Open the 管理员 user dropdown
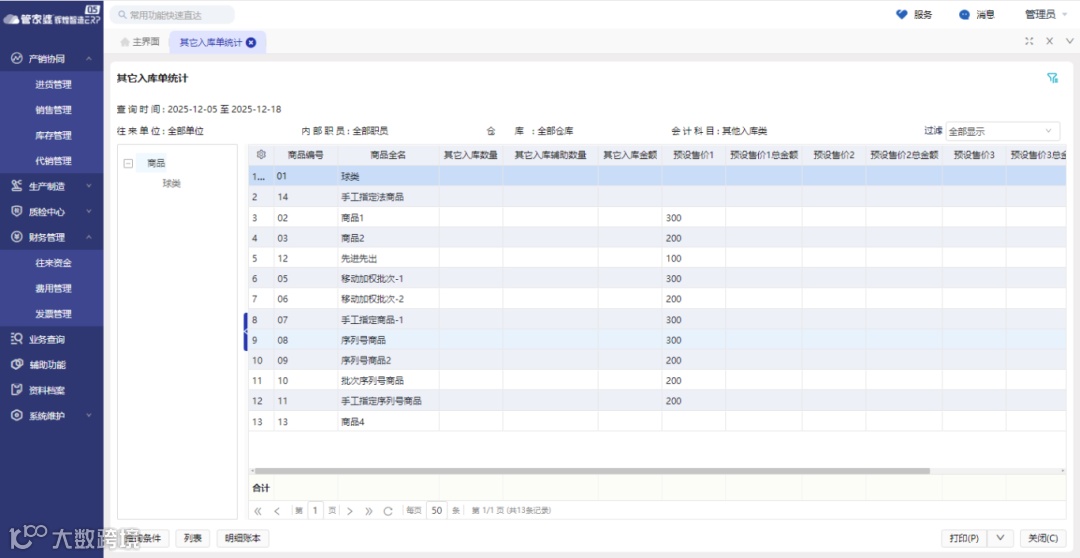The image size is (1080, 558). click(1047, 14)
